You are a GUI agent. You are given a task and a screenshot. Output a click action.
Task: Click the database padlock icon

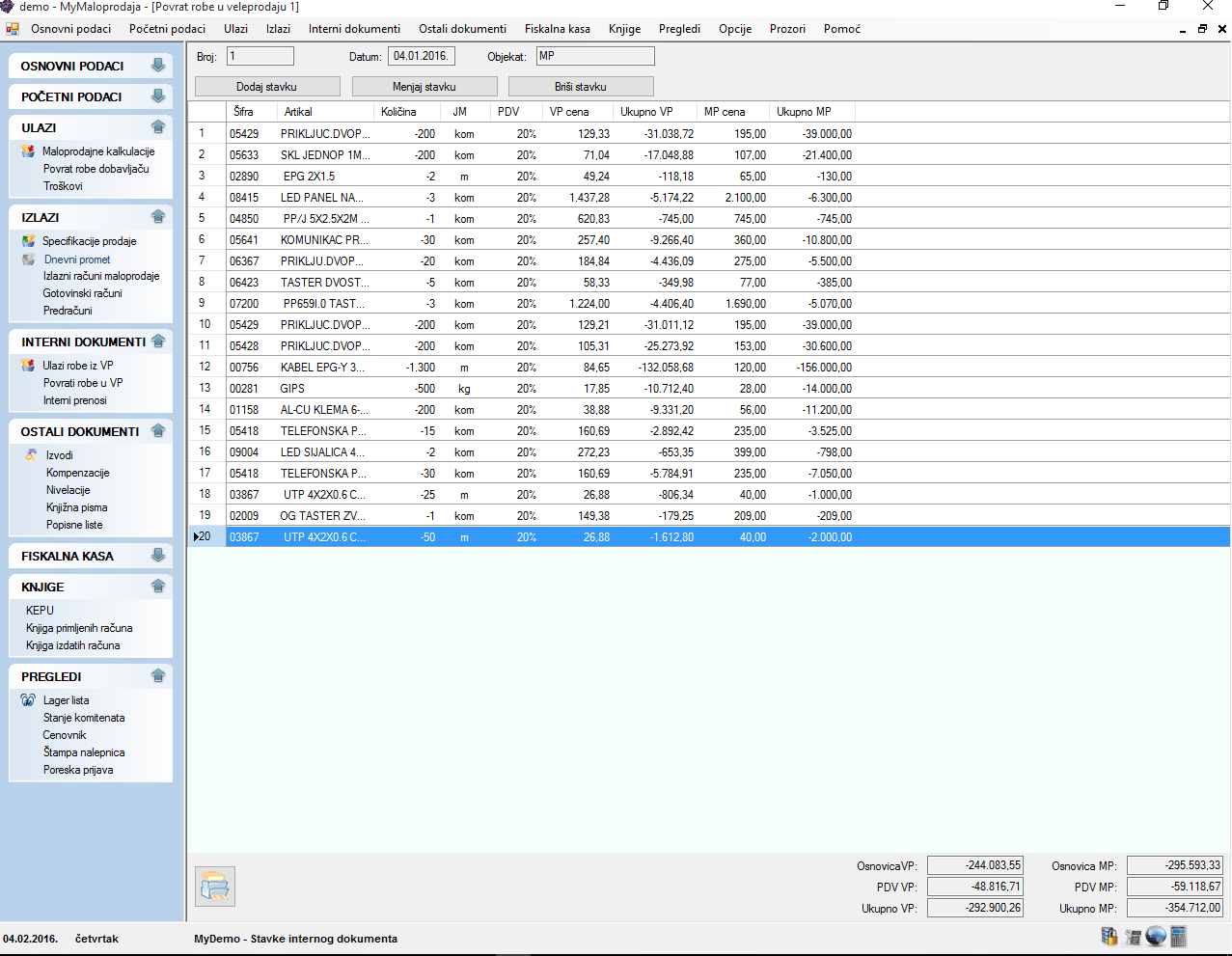pos(1109,936)
